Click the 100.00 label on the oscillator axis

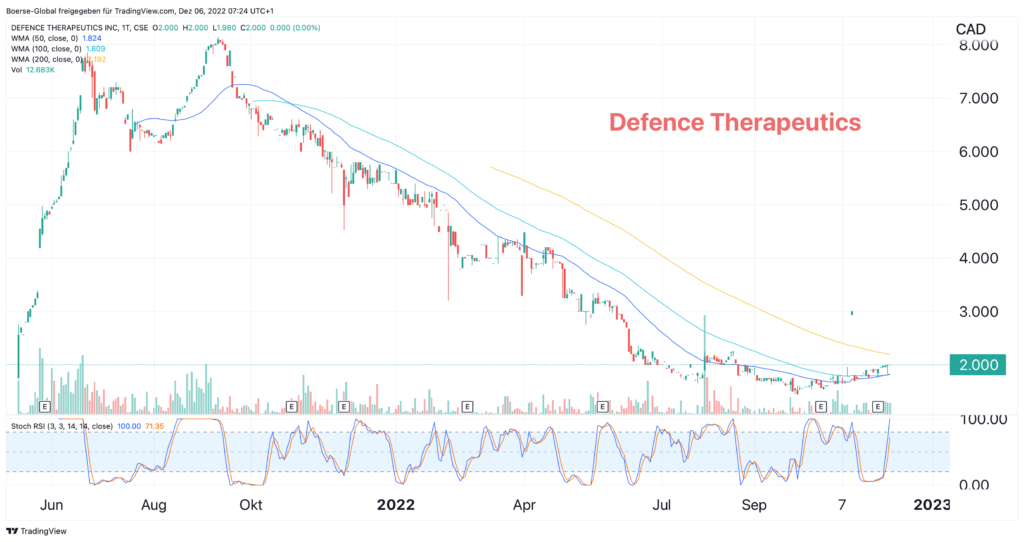click(x=984, y=419)
